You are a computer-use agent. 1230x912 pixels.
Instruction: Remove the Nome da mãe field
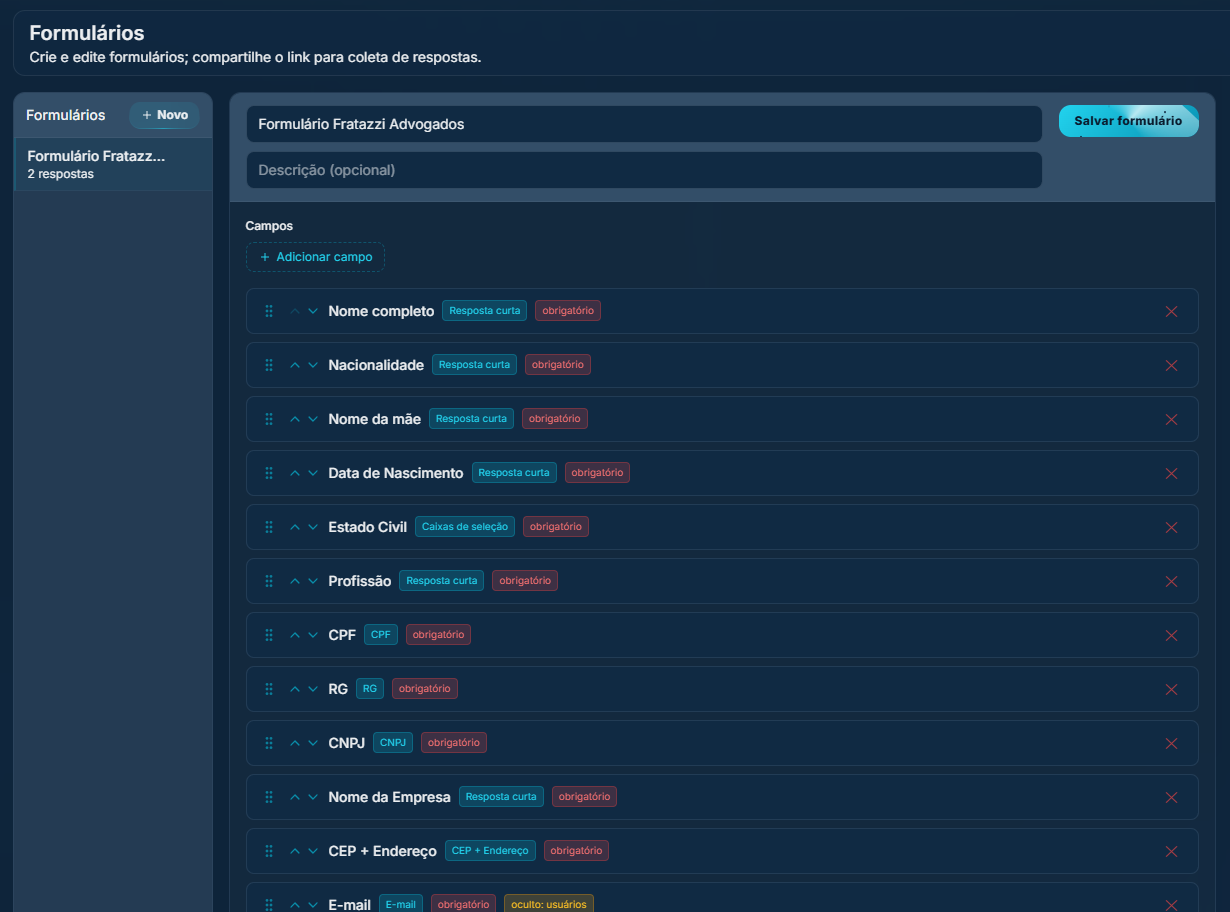click(x=1172, y=419)
